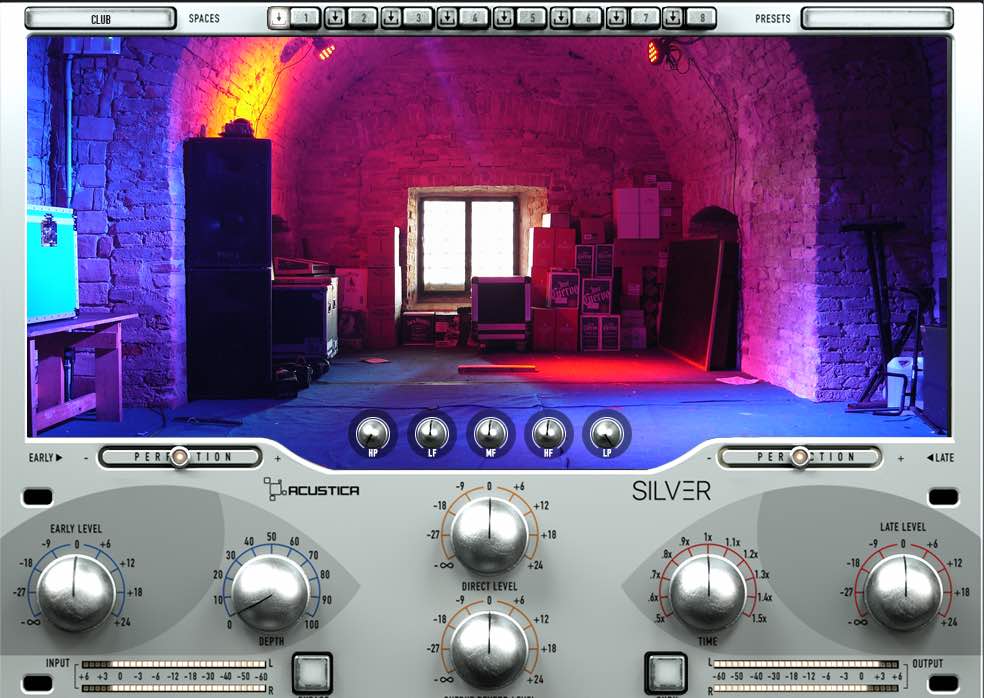Click the 'DIRECT LEVEL' label
The height and width of the screenshot is (698, 984).
(489, 586)
